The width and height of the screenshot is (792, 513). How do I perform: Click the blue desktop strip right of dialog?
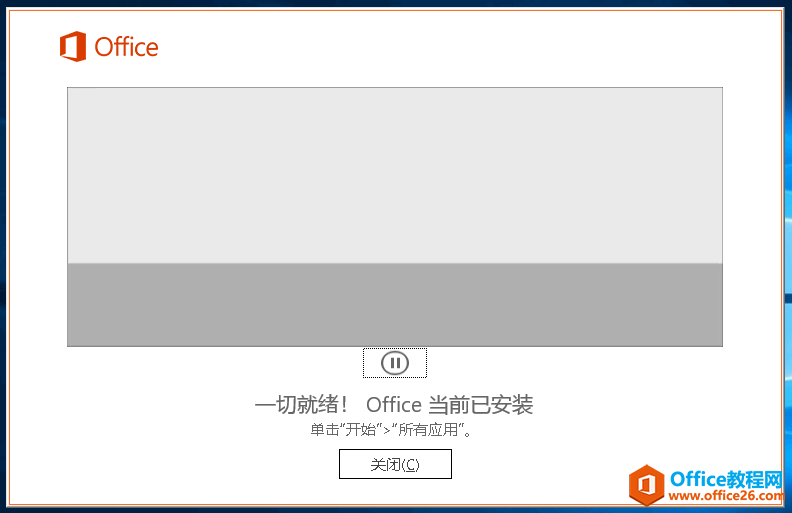[x=787, y=250]
